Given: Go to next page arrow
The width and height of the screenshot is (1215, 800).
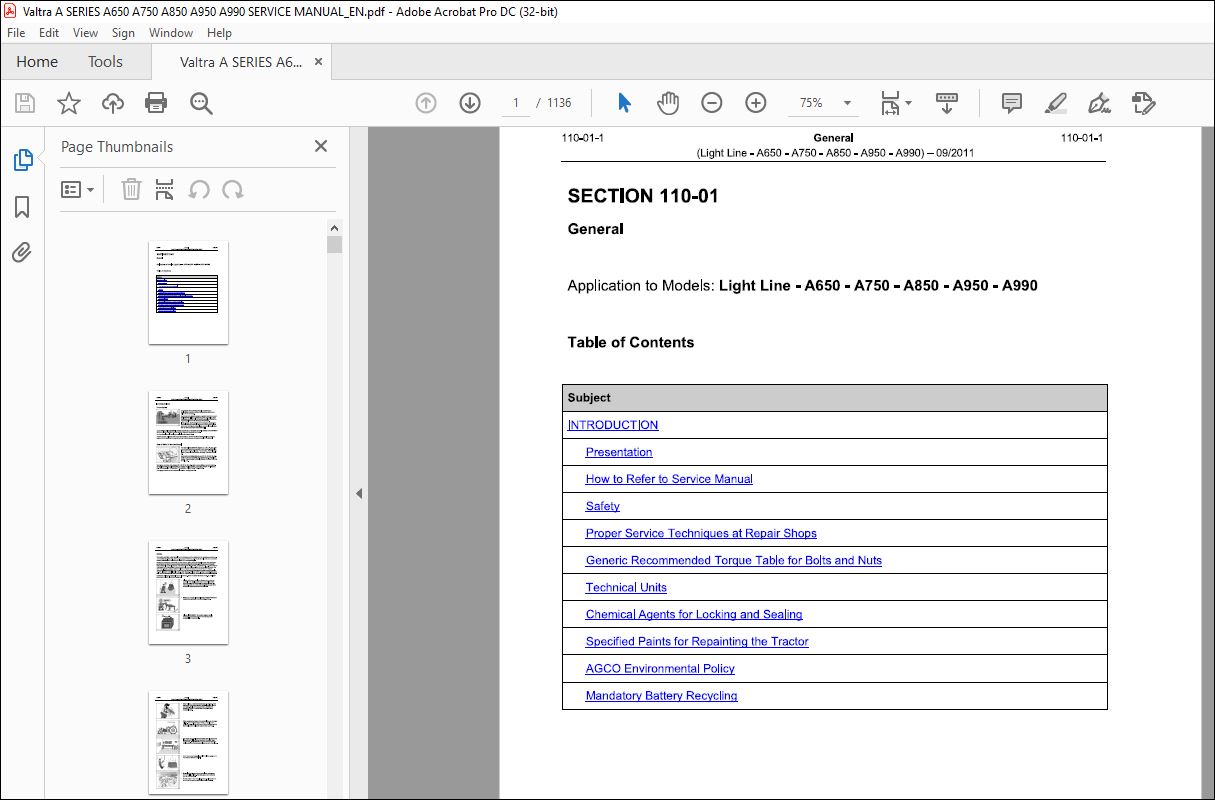Looking at the screenshot, I should pos(470,103).
